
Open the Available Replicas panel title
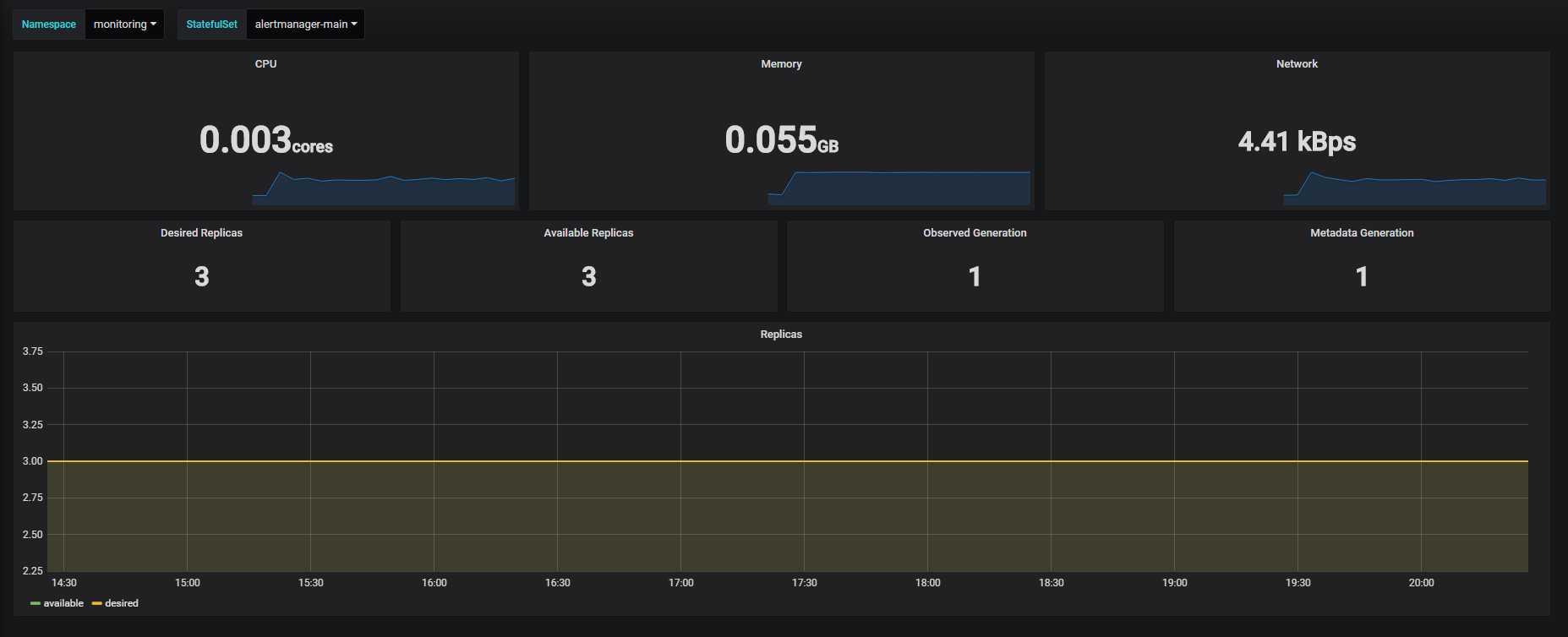pos(588,233)
